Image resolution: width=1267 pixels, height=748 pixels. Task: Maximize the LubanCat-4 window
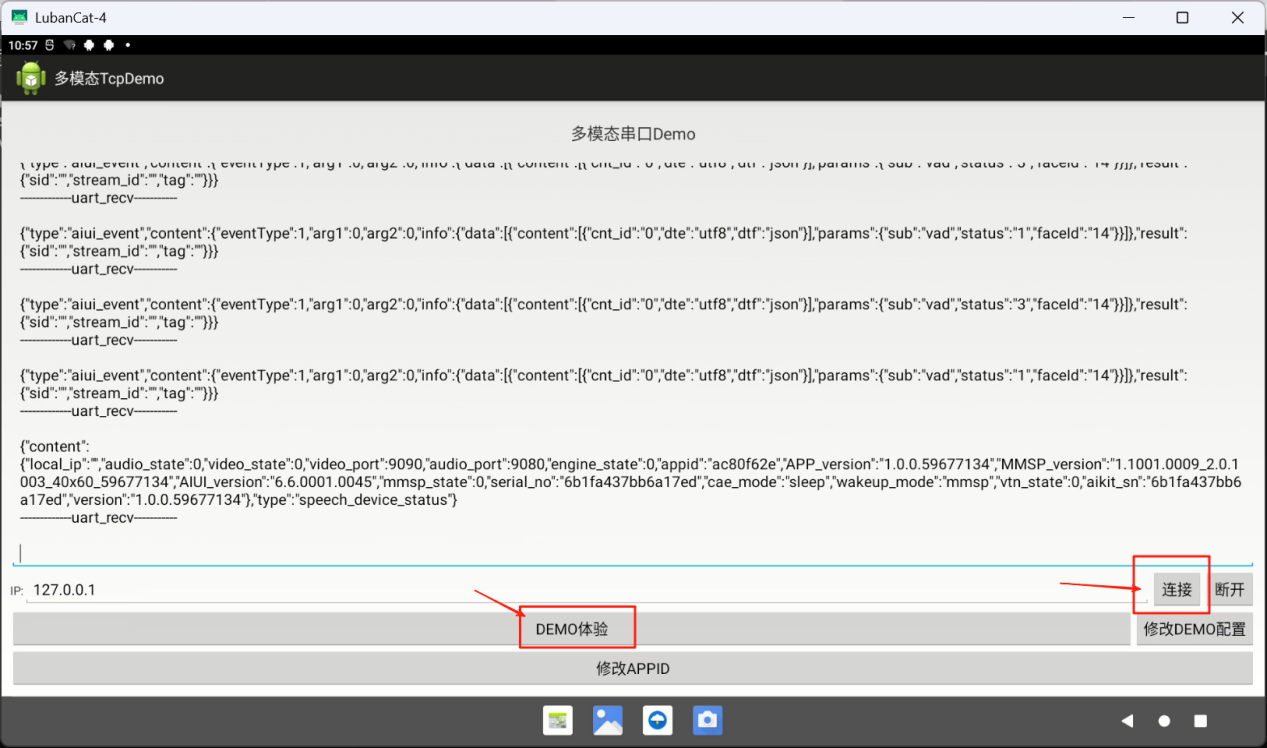click(x=1182, y=17)
